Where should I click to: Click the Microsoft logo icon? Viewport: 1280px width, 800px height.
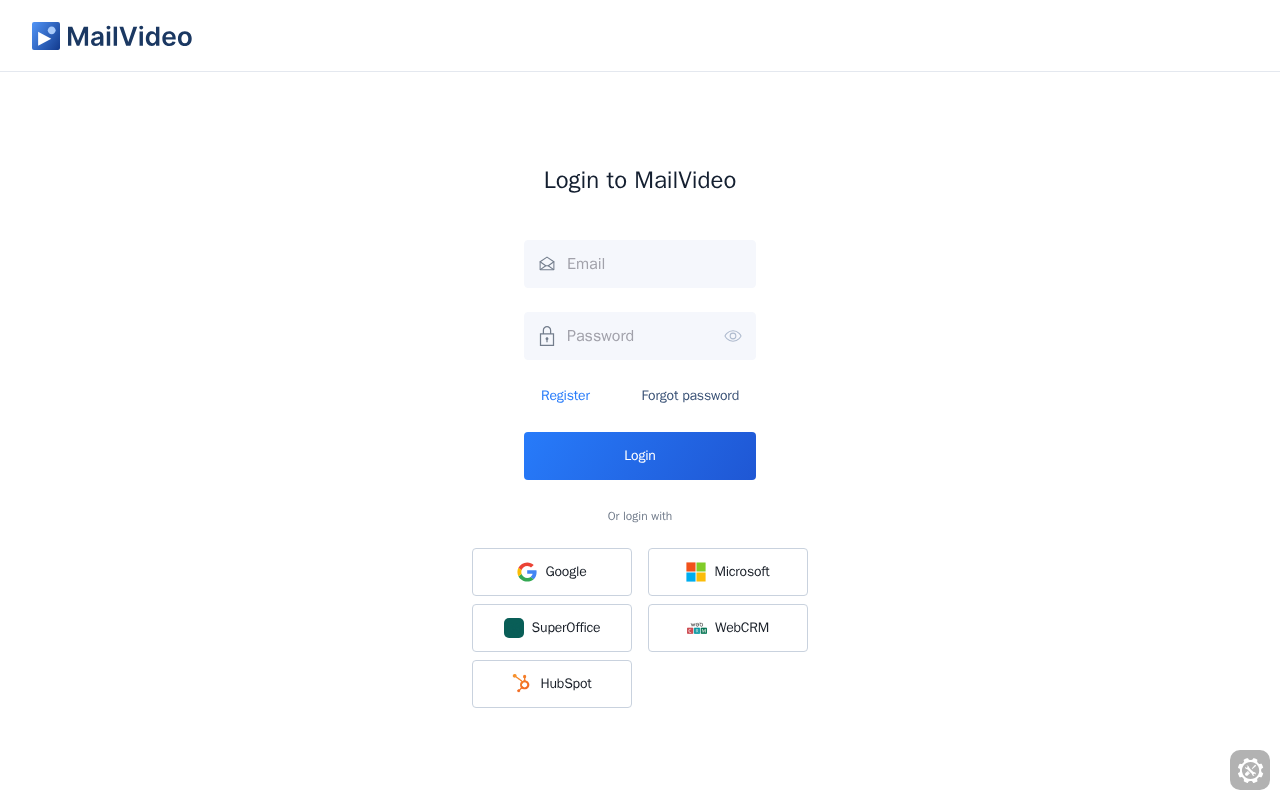696,572
